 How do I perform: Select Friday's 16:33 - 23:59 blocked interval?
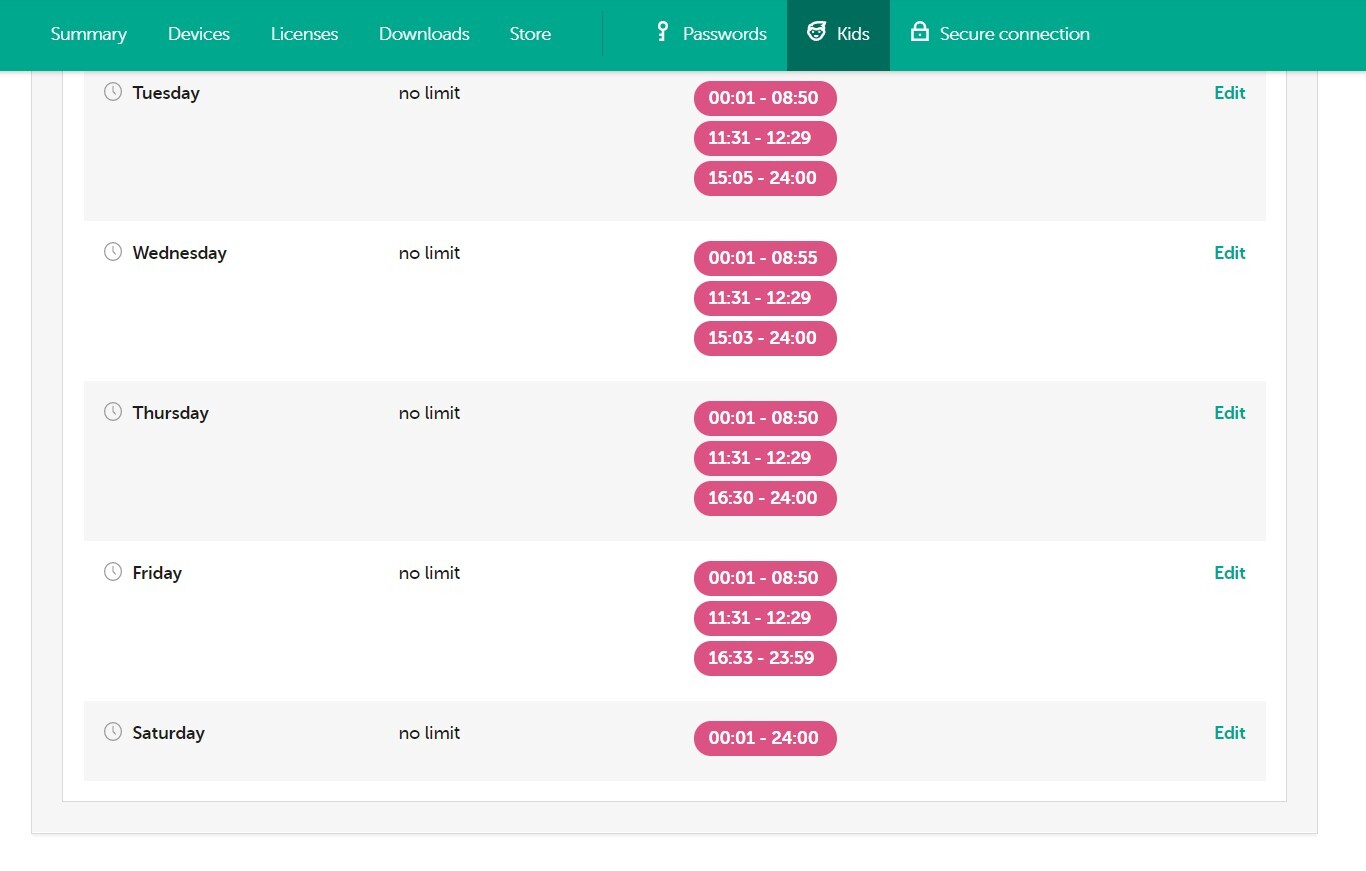click(765, 658)
